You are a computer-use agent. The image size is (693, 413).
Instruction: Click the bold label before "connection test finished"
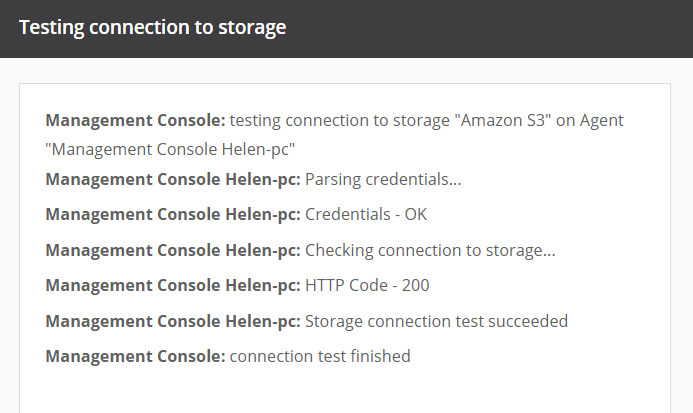135,356
